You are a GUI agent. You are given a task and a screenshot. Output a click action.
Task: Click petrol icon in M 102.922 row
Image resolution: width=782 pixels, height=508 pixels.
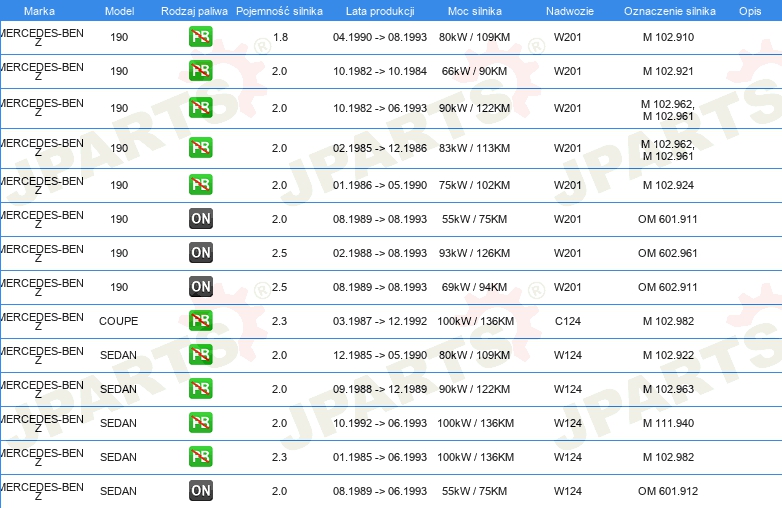pos(200,354)
